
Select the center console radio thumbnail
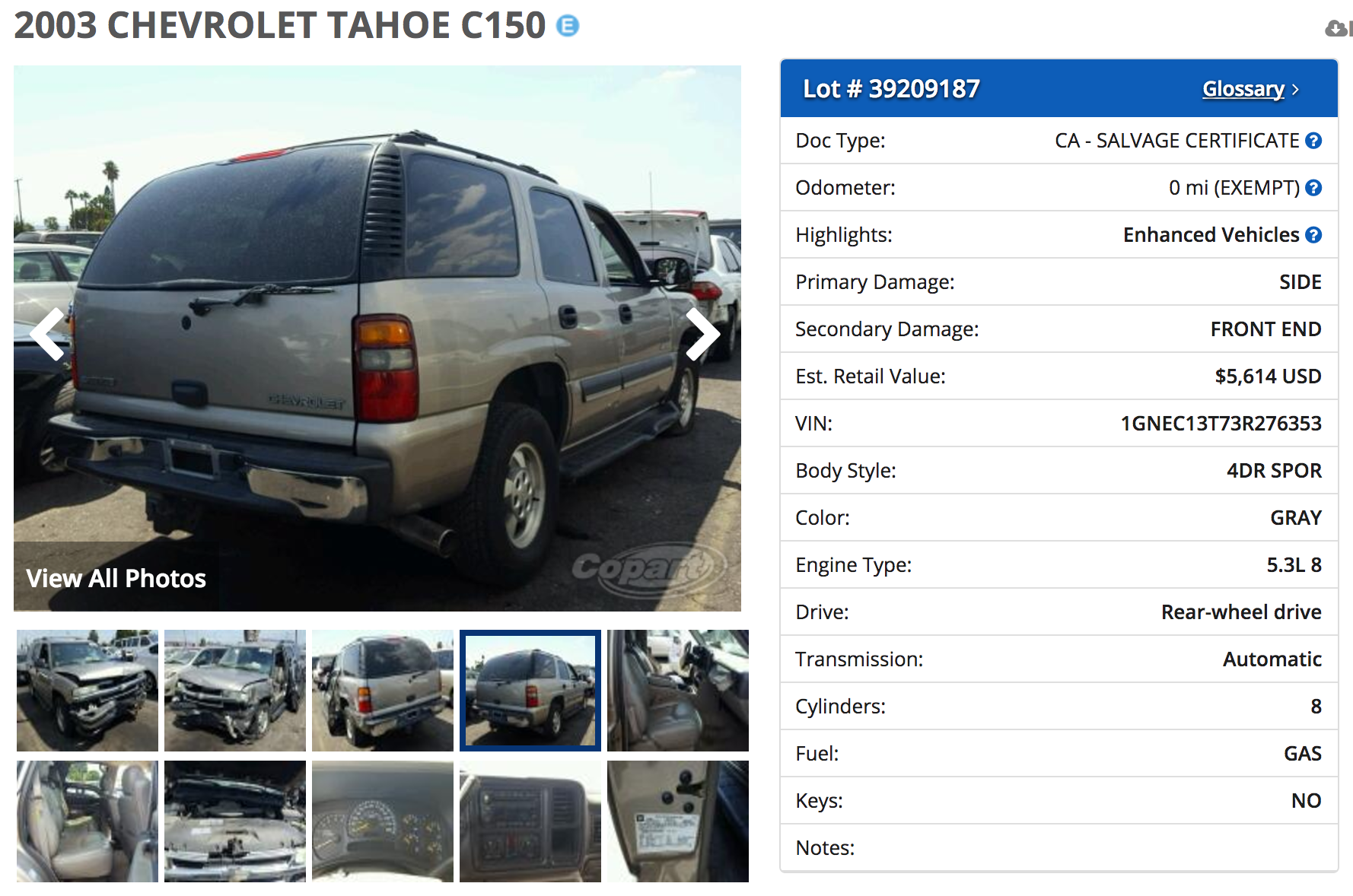tap(530, 821)
